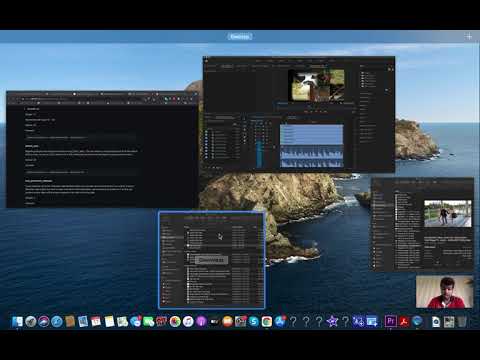Open blue Messages icon with badge
The height and width of the screenshot is (360, 480).
(x=136, y=322)
